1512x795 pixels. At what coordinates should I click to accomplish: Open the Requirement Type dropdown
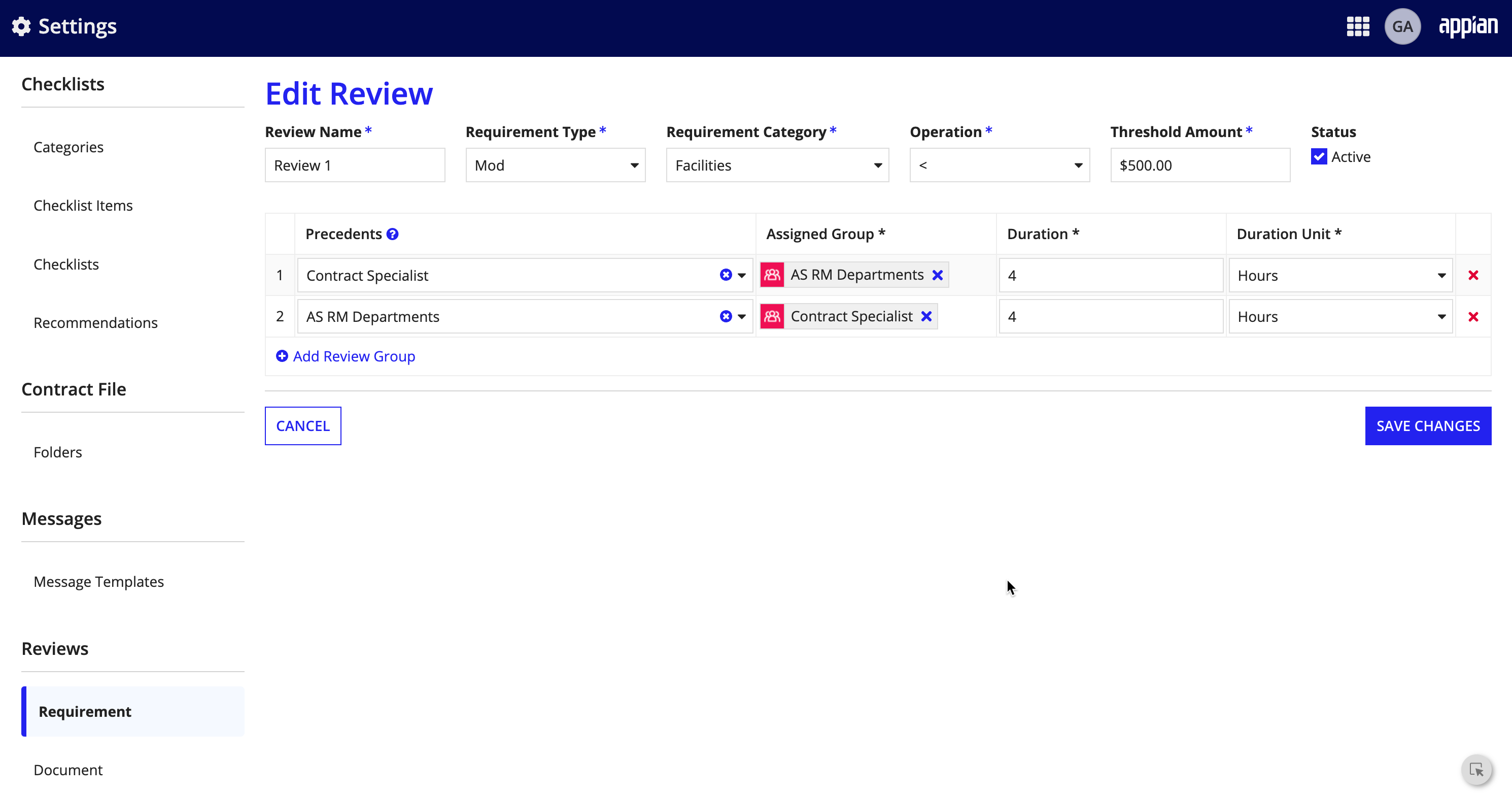[555, 165]
